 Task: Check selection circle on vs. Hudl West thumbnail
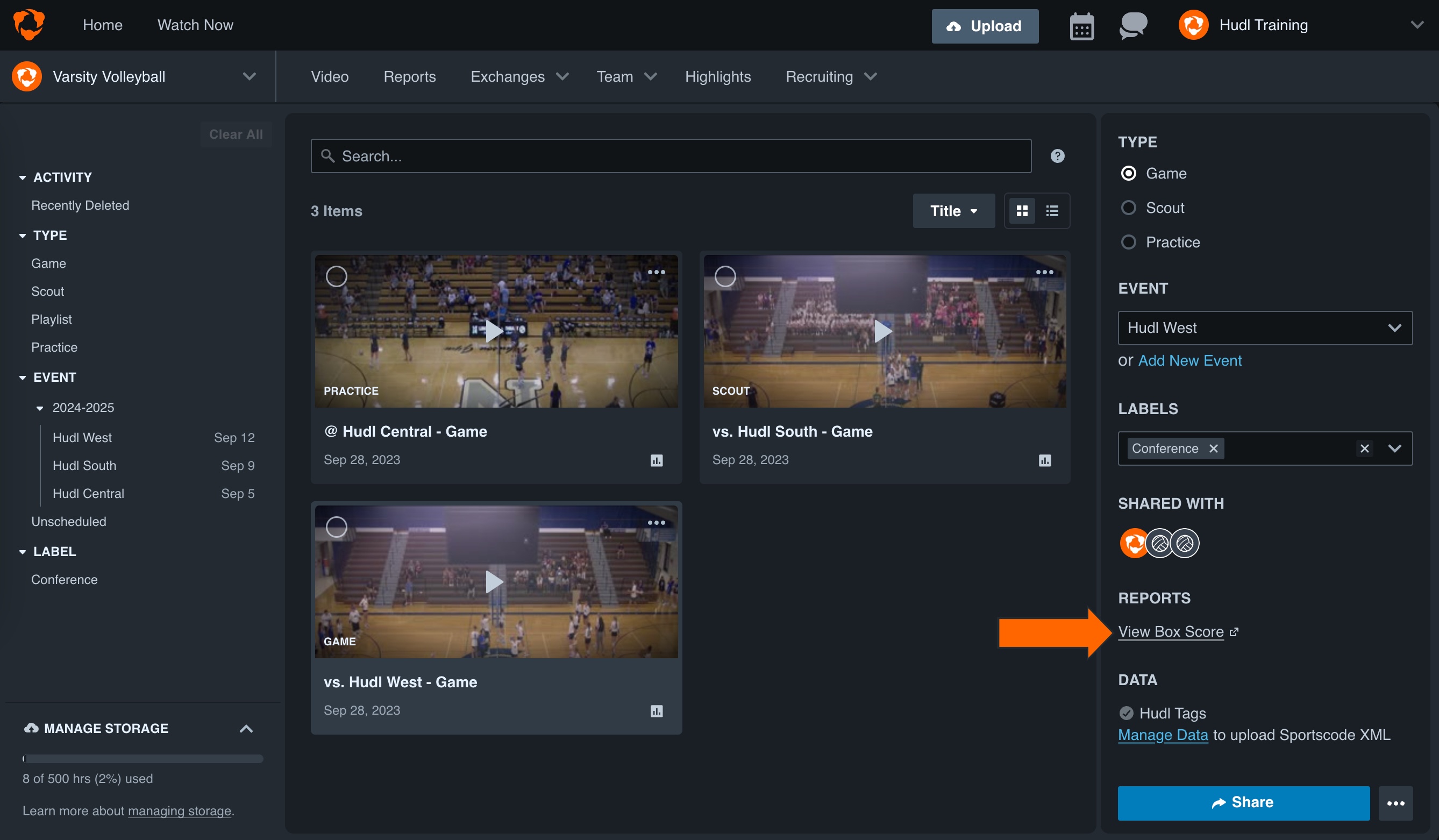337,526
